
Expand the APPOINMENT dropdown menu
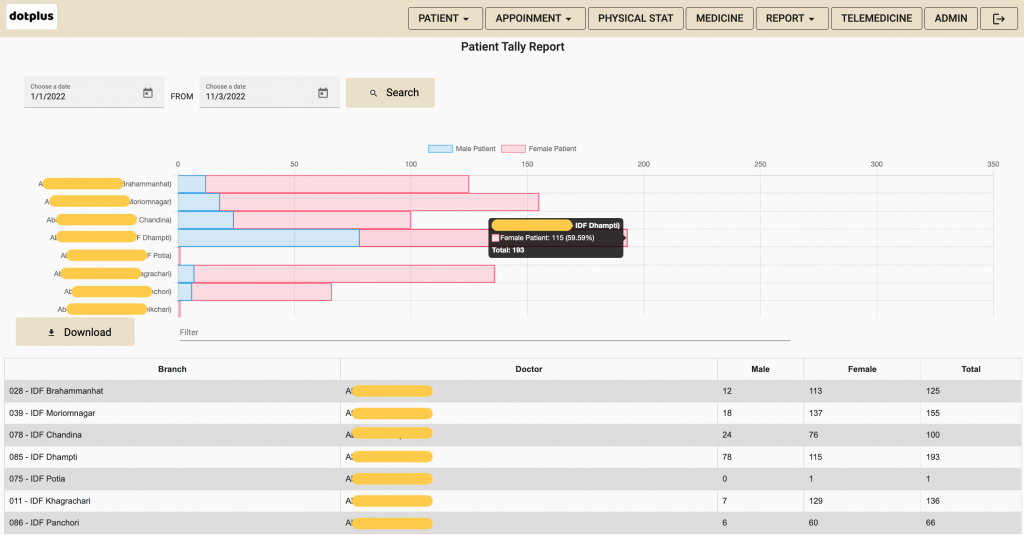[534, 19]
